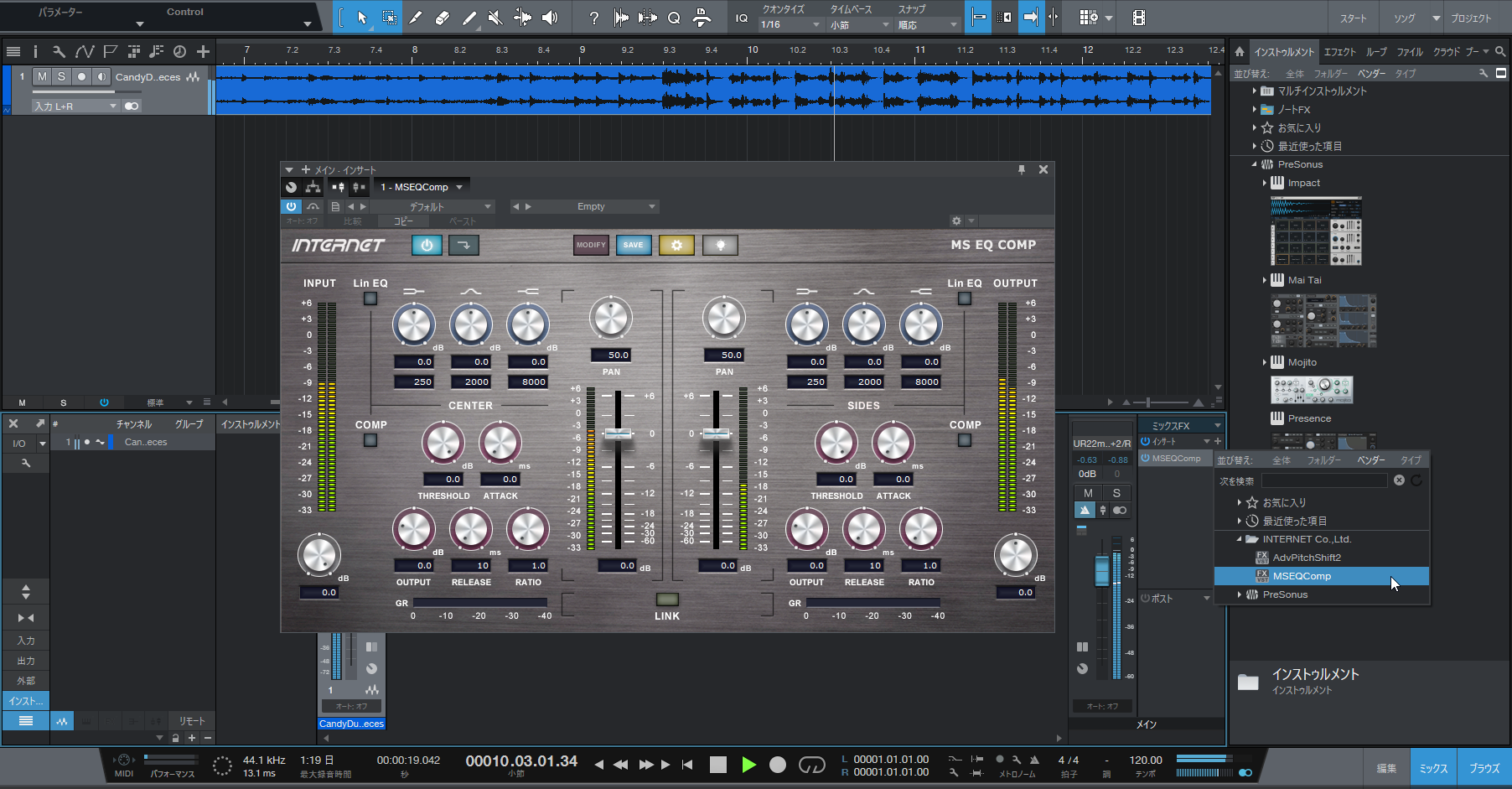This screenshot has width=1512, height=789.
Task: Open the Mix view
Action: click(x=1434, y=768)
